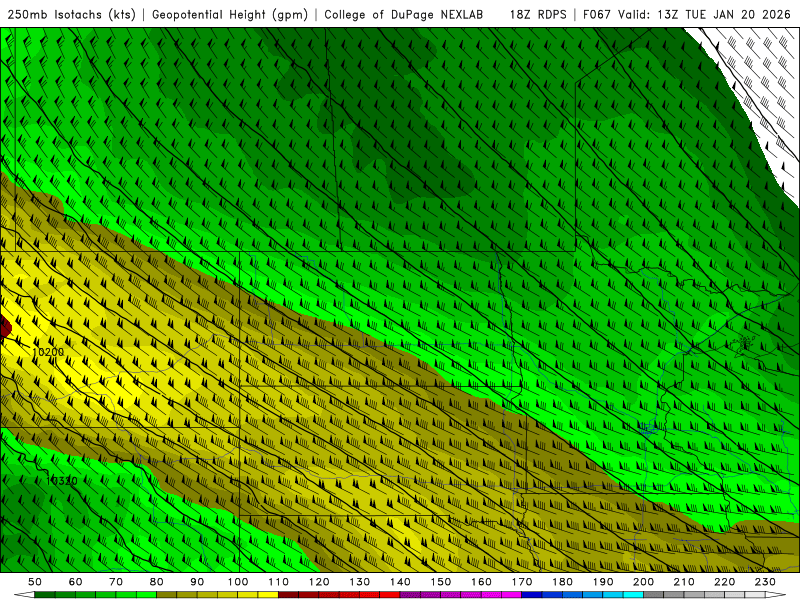The height and width of the screenshot is (600, 800).
Task: Click the '110' legend value
Action: point(279,582)
